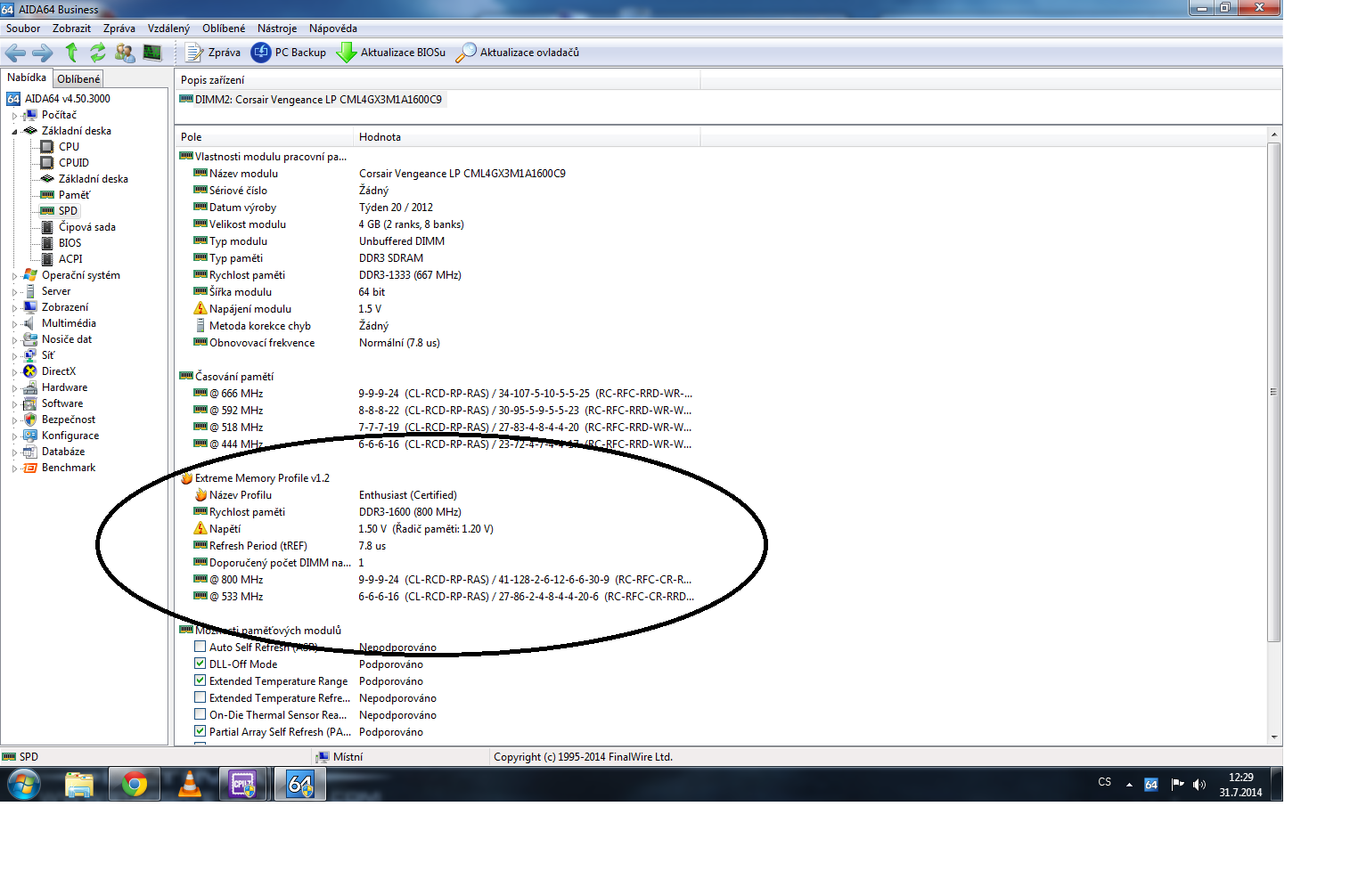Select the AIDA64 v4.50.3000 root node
This screenshot has width=1358, height=896.
[x=59, y=99]
